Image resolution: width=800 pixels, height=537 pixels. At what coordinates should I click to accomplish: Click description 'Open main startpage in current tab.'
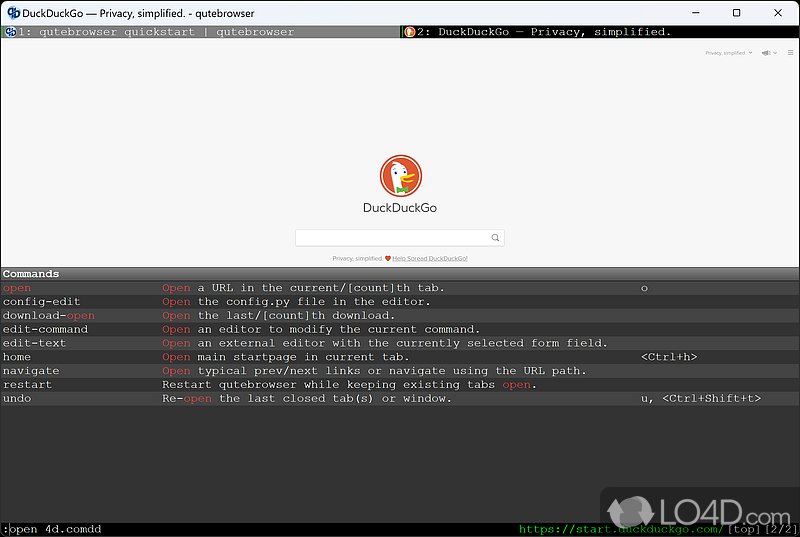pos(286,357)
